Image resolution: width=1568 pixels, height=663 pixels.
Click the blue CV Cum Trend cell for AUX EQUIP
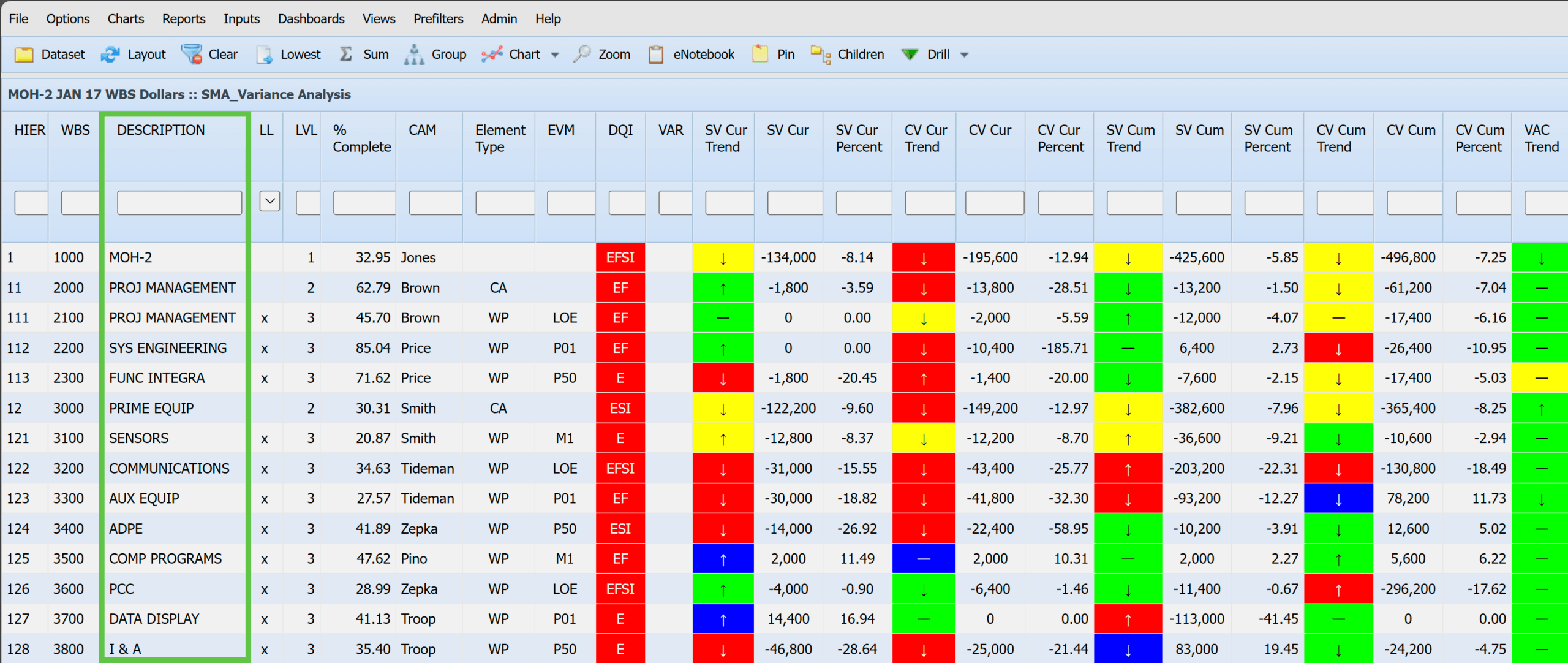1338,499
